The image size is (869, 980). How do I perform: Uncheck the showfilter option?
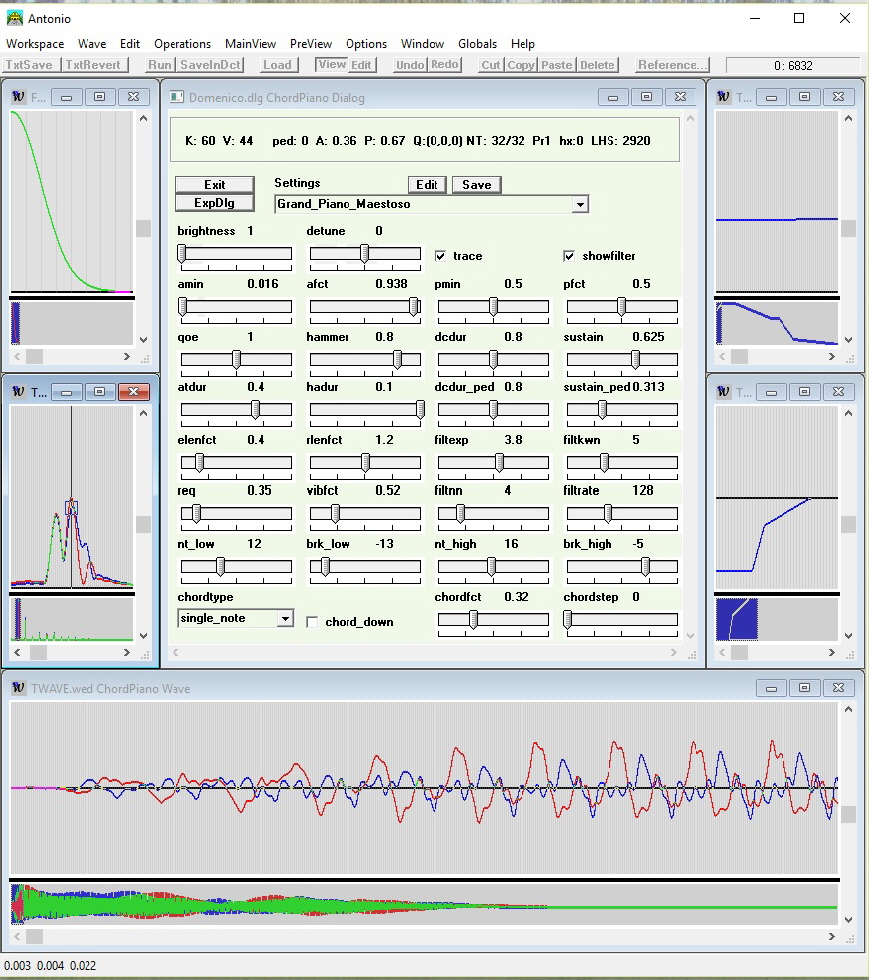point(570,256)
